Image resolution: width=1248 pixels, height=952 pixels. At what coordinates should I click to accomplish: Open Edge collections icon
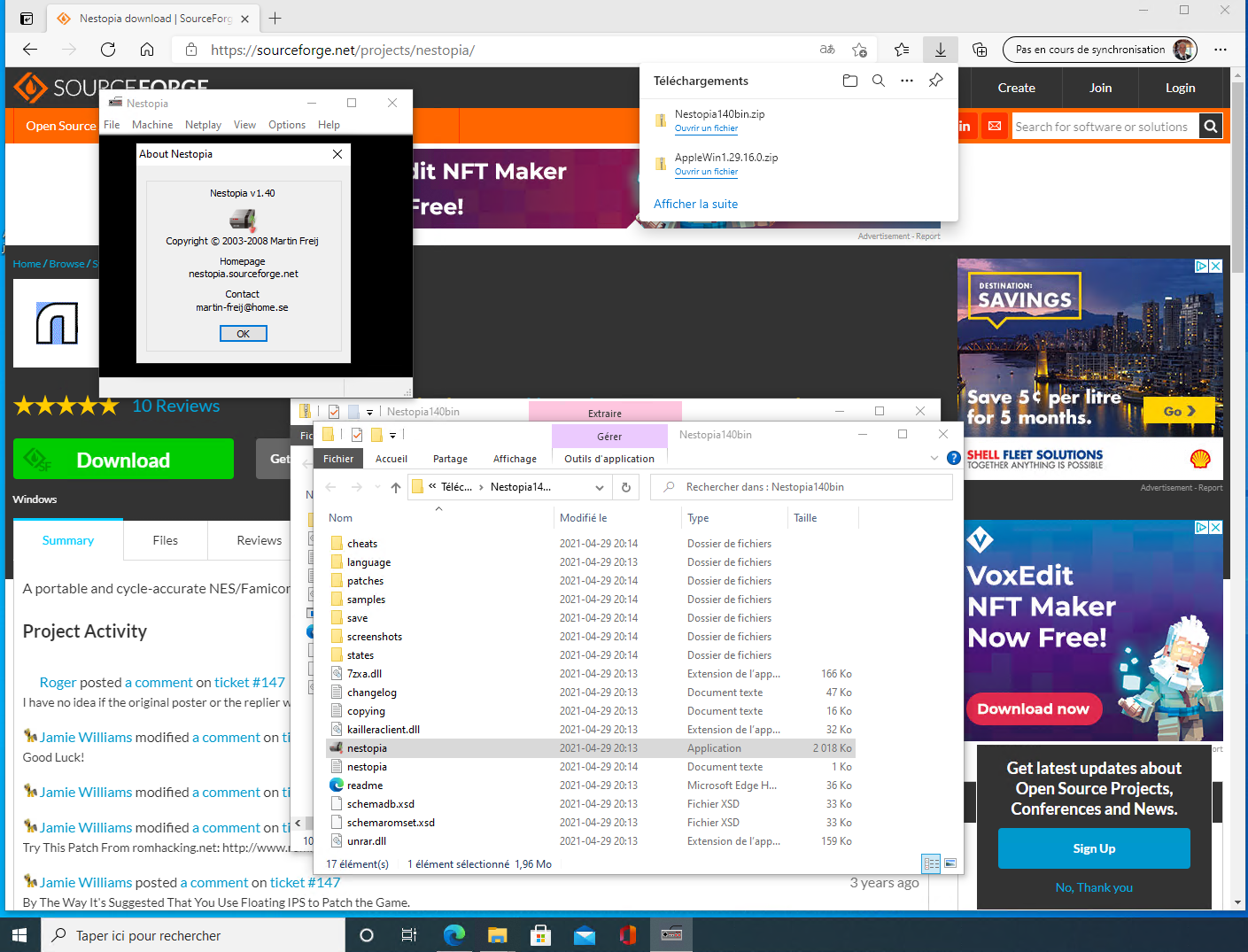tap(980, 50)
